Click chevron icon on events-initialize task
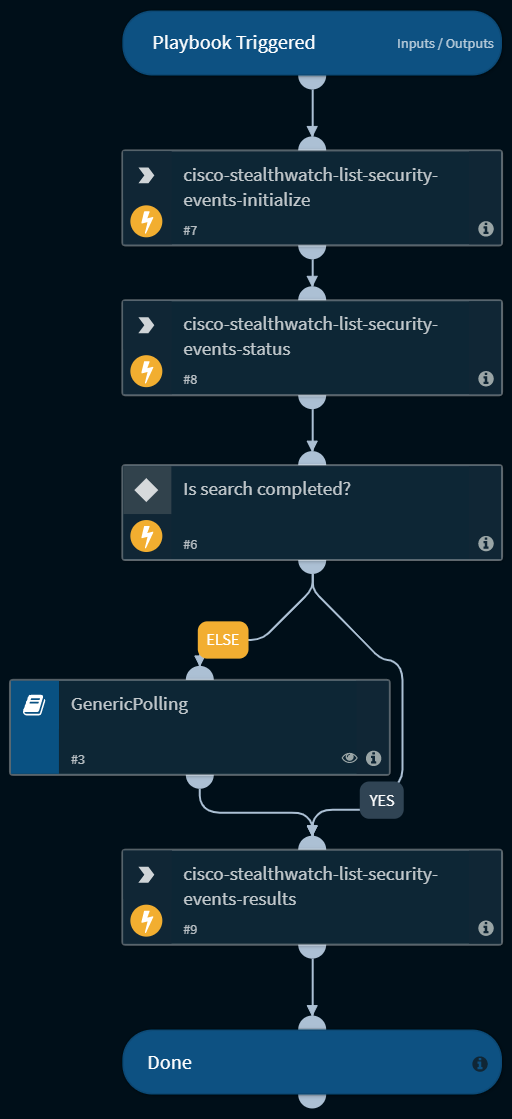 [146, 176]
